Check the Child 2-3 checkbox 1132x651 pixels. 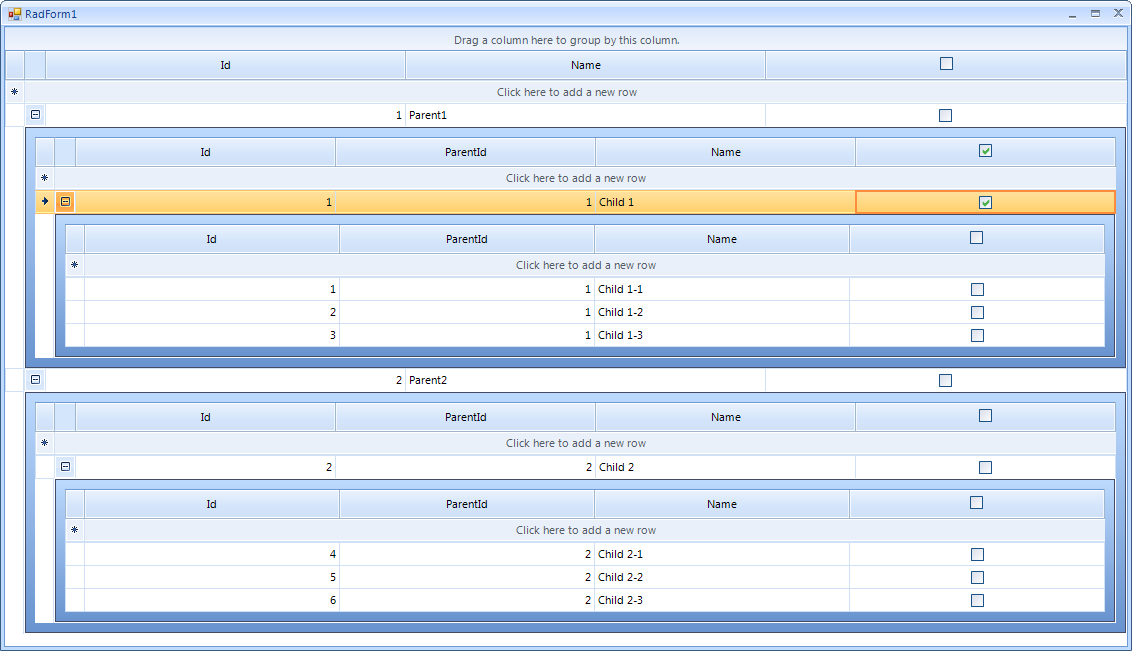tap(978, 600)
